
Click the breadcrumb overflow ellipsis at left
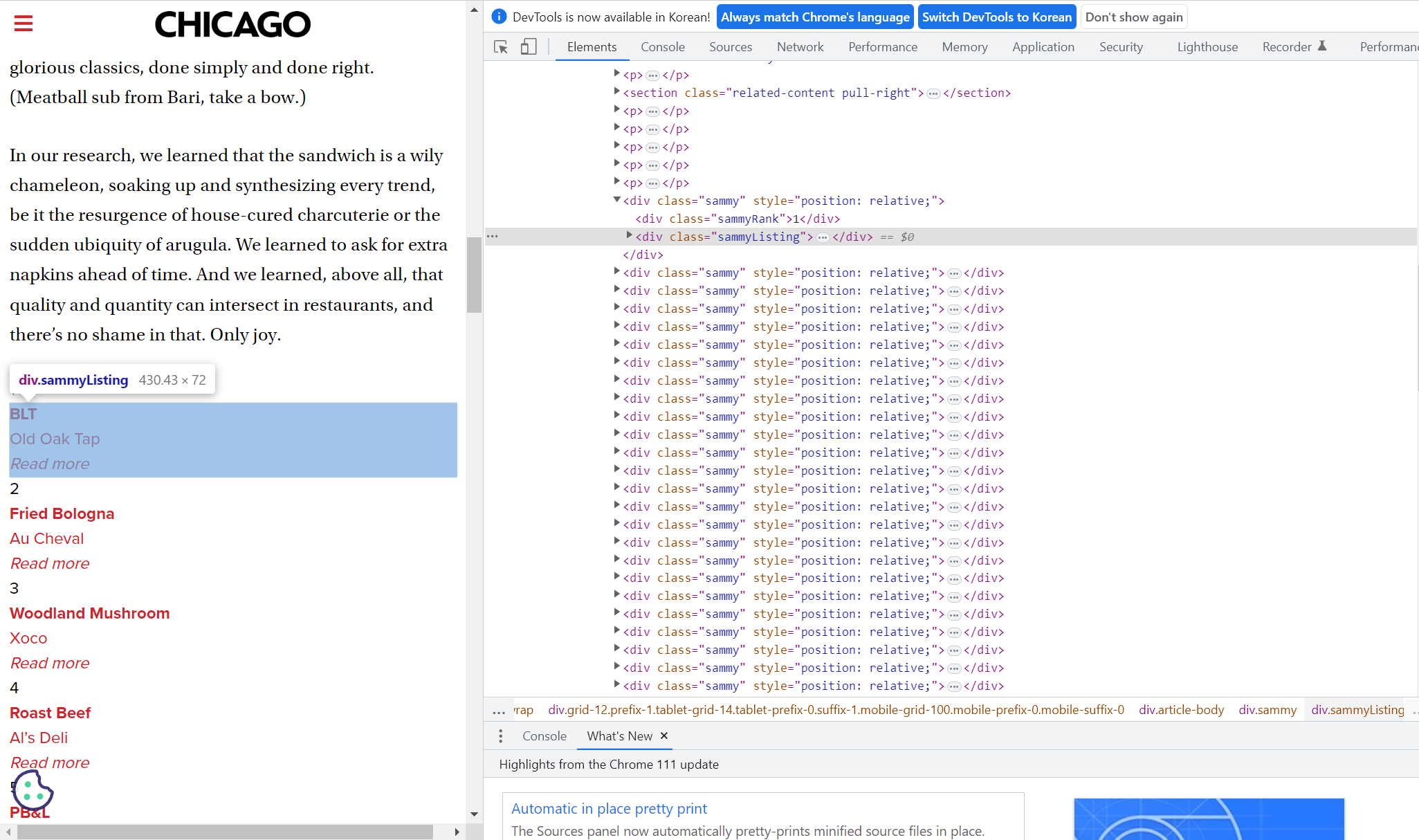coord(498,711)
